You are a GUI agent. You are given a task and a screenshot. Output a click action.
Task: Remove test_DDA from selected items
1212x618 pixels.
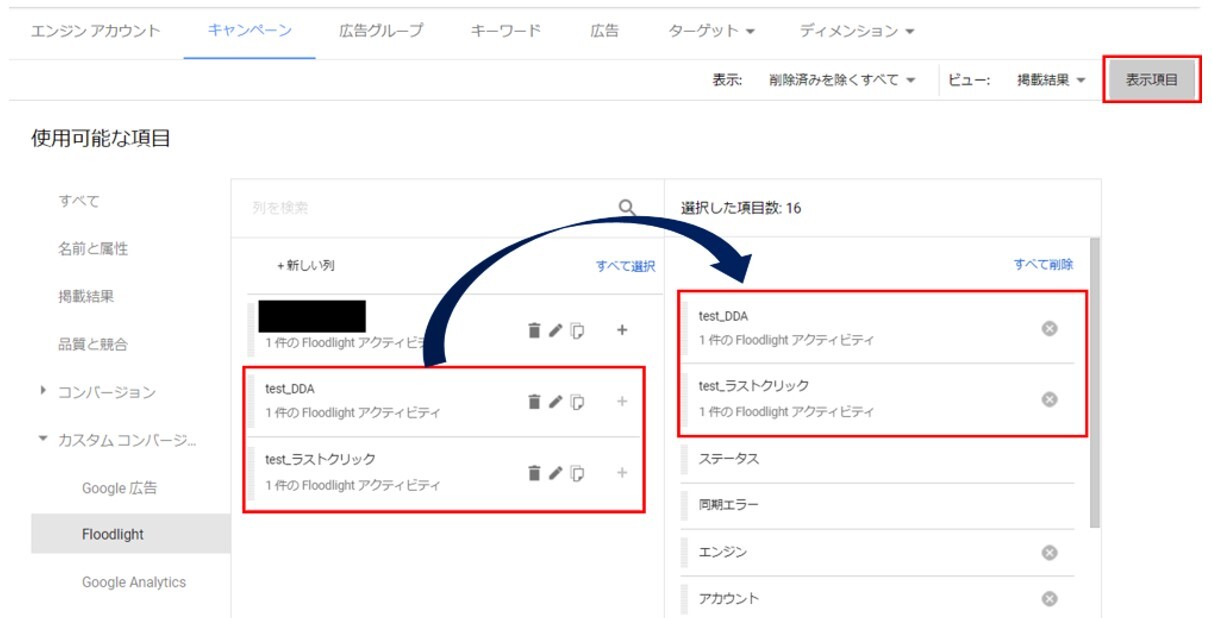(x=1049, y=328)
